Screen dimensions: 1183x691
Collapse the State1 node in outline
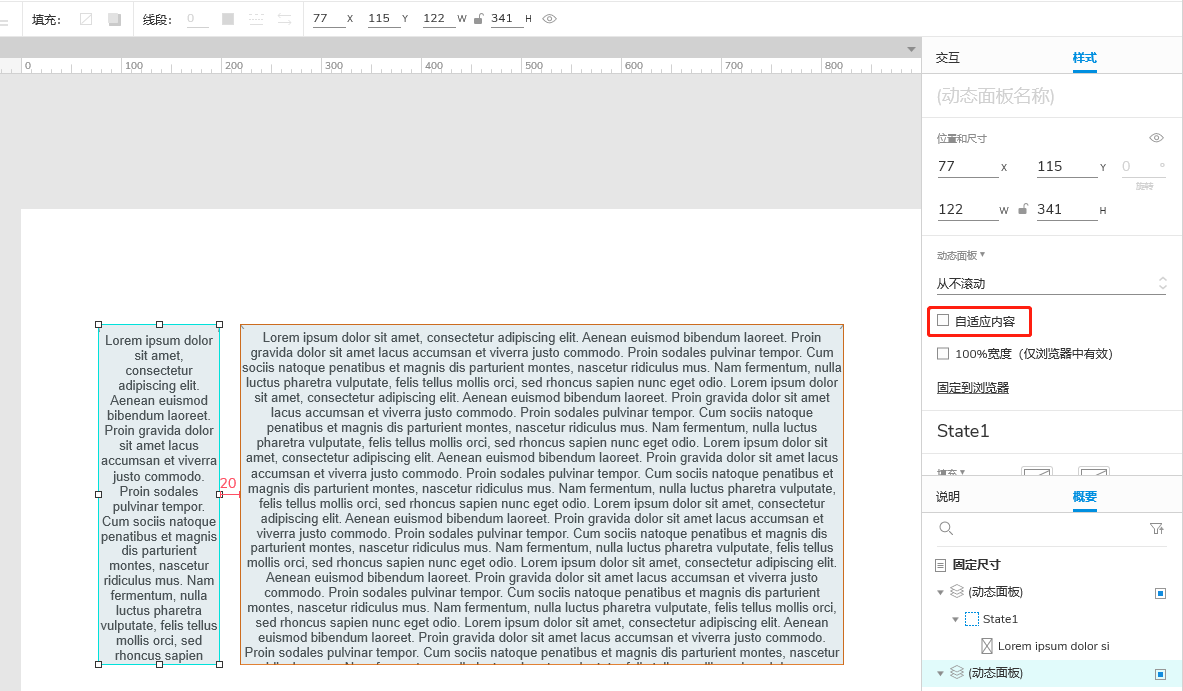(x=955, y=619)
